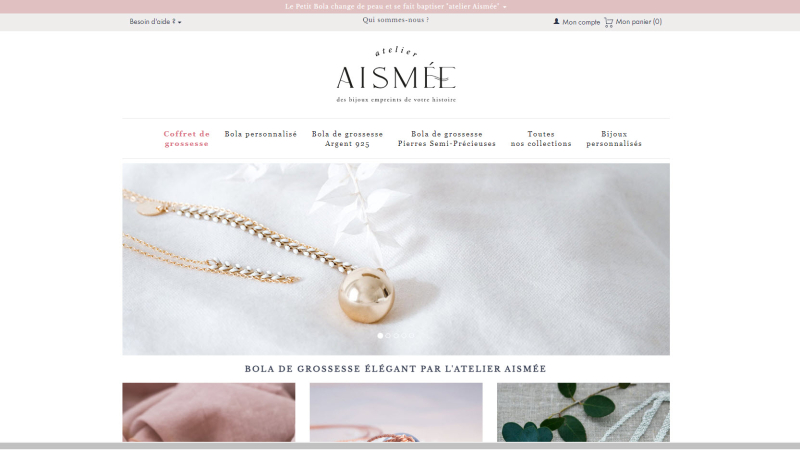
Task: Expand the Besoin d'aide dropdown
Action: 155,22
